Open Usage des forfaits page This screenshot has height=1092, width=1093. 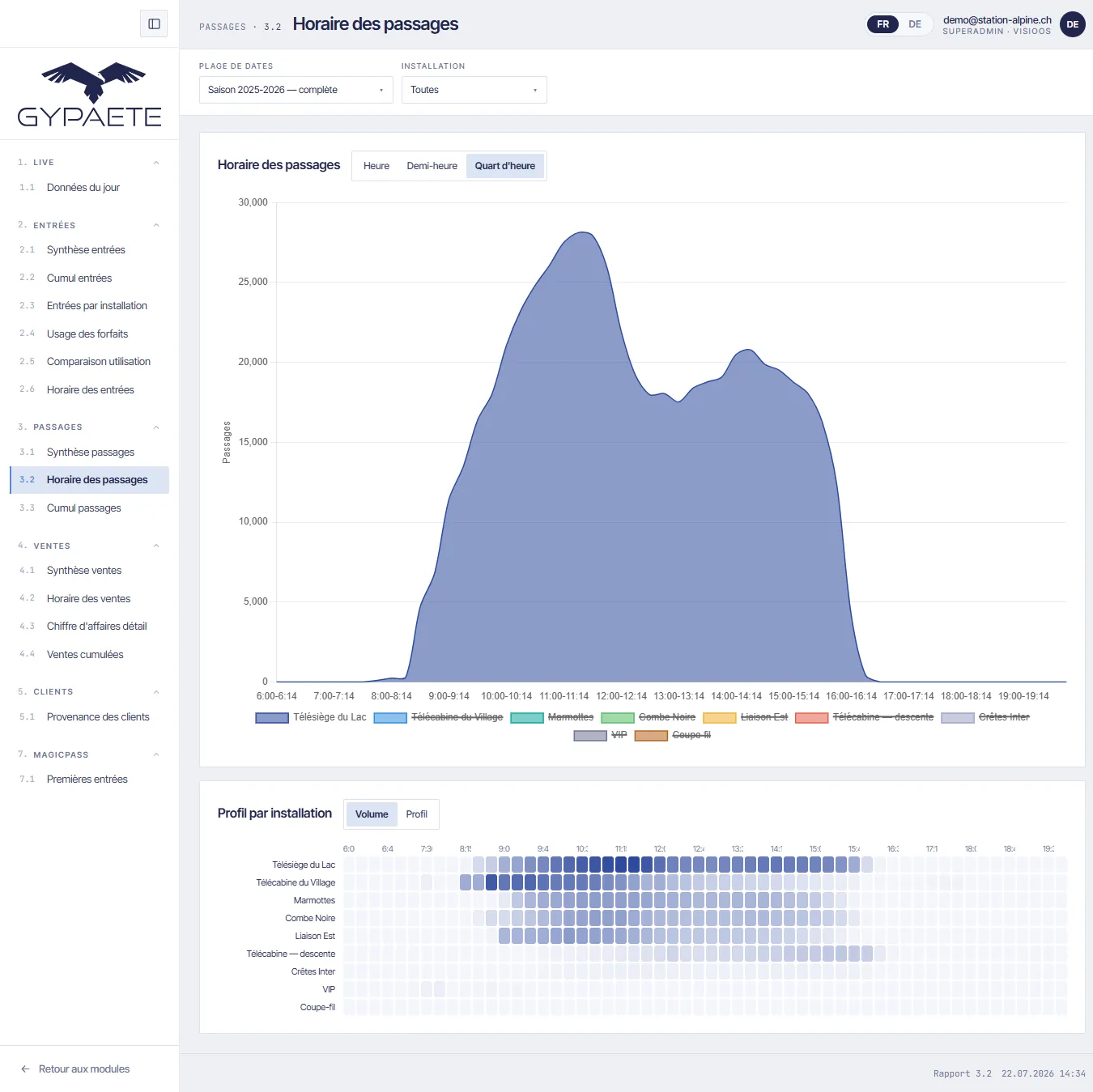pos(89,334)
